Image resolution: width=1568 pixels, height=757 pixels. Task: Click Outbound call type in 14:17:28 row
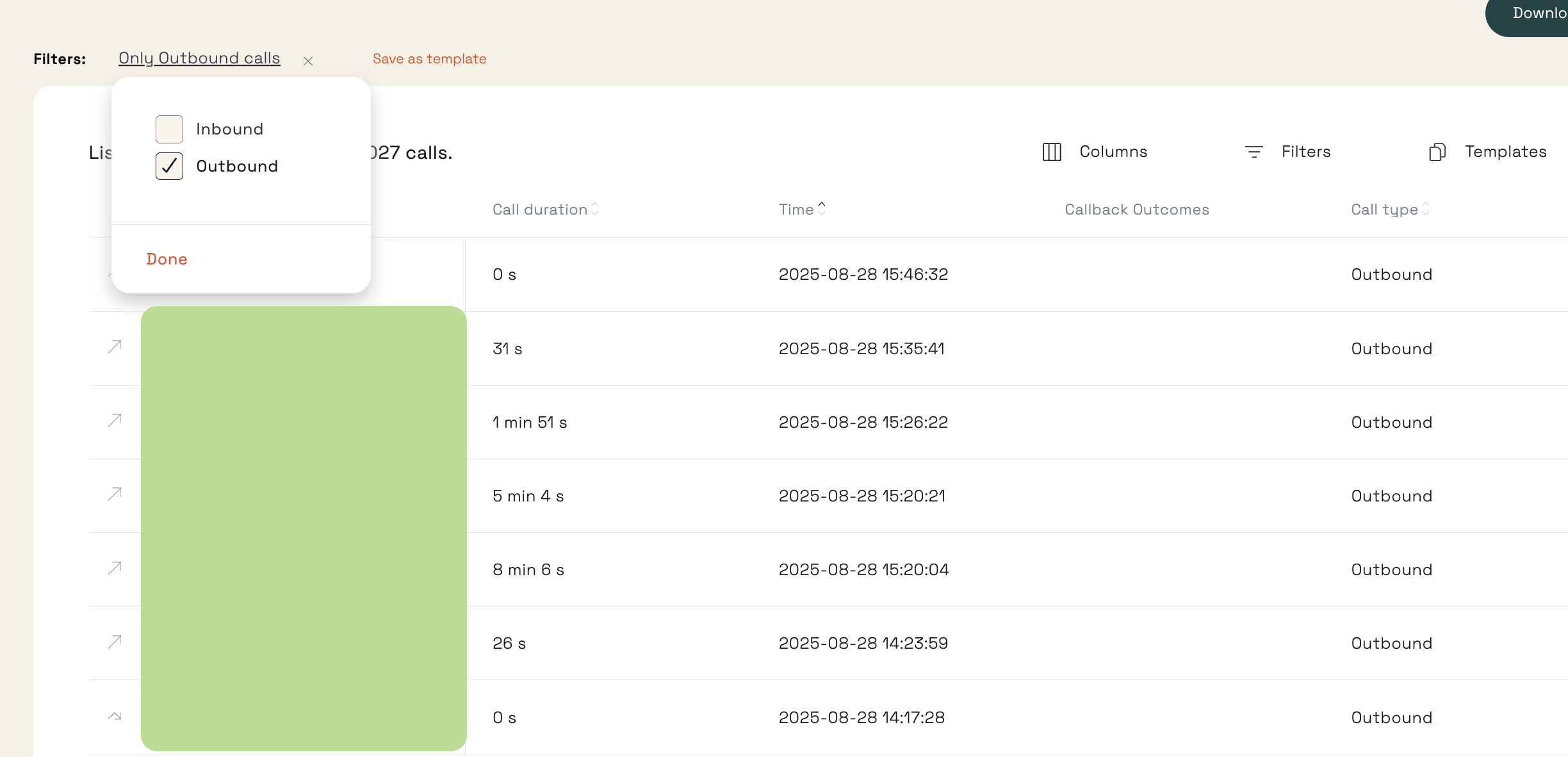point(1392,718)
